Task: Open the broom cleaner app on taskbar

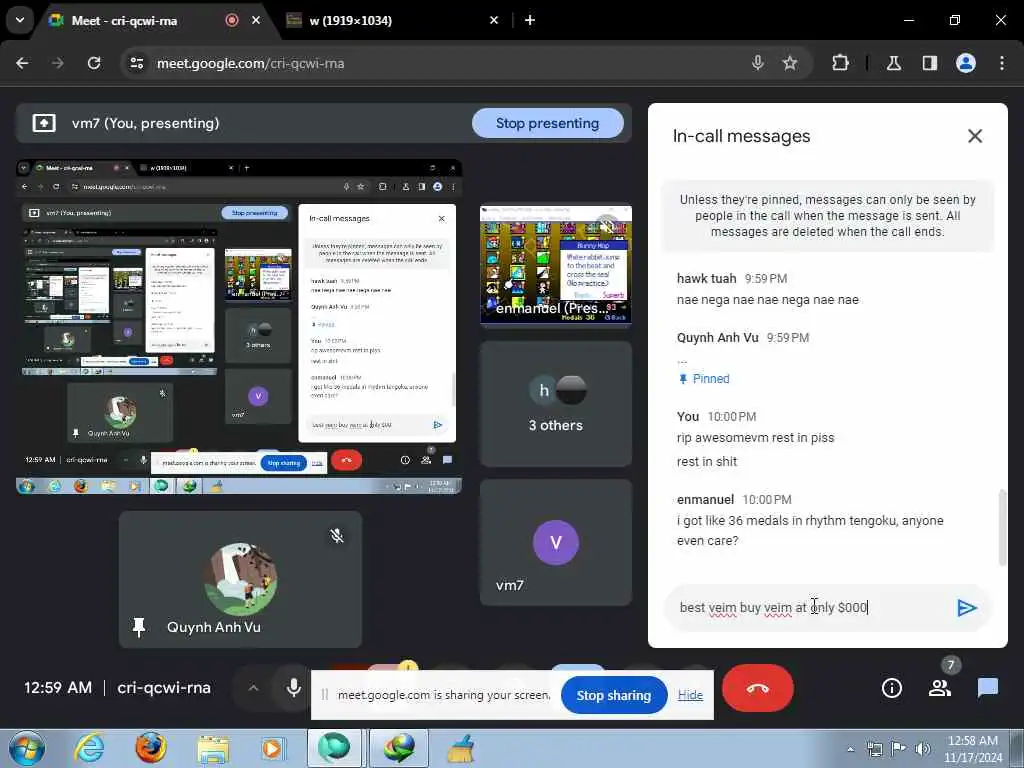Action: tap(461, 748)
